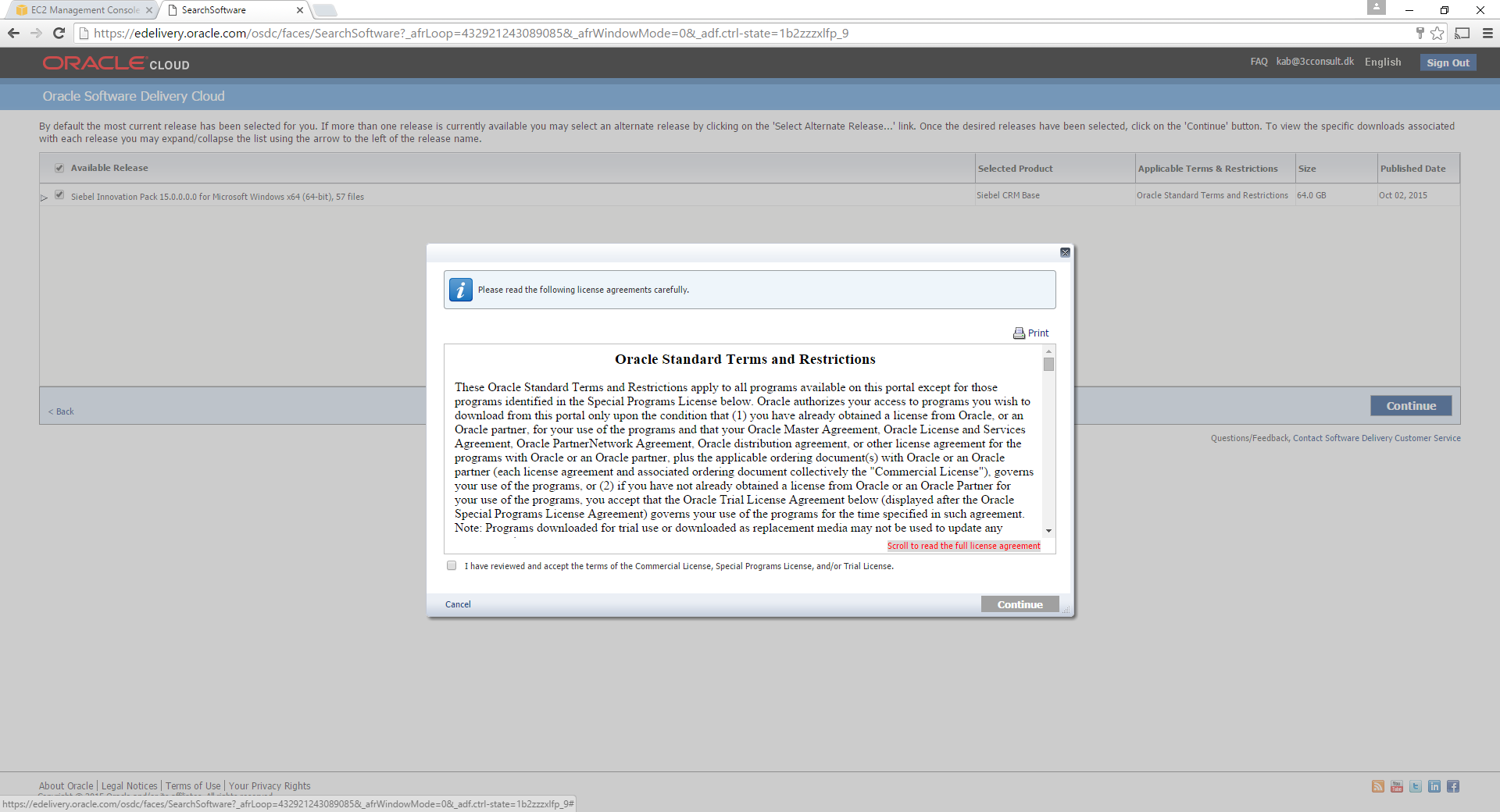Click the saved password key icon
Viewport: 1500px width, 812px height.
pyautogui.click(x=1420, y=33)
